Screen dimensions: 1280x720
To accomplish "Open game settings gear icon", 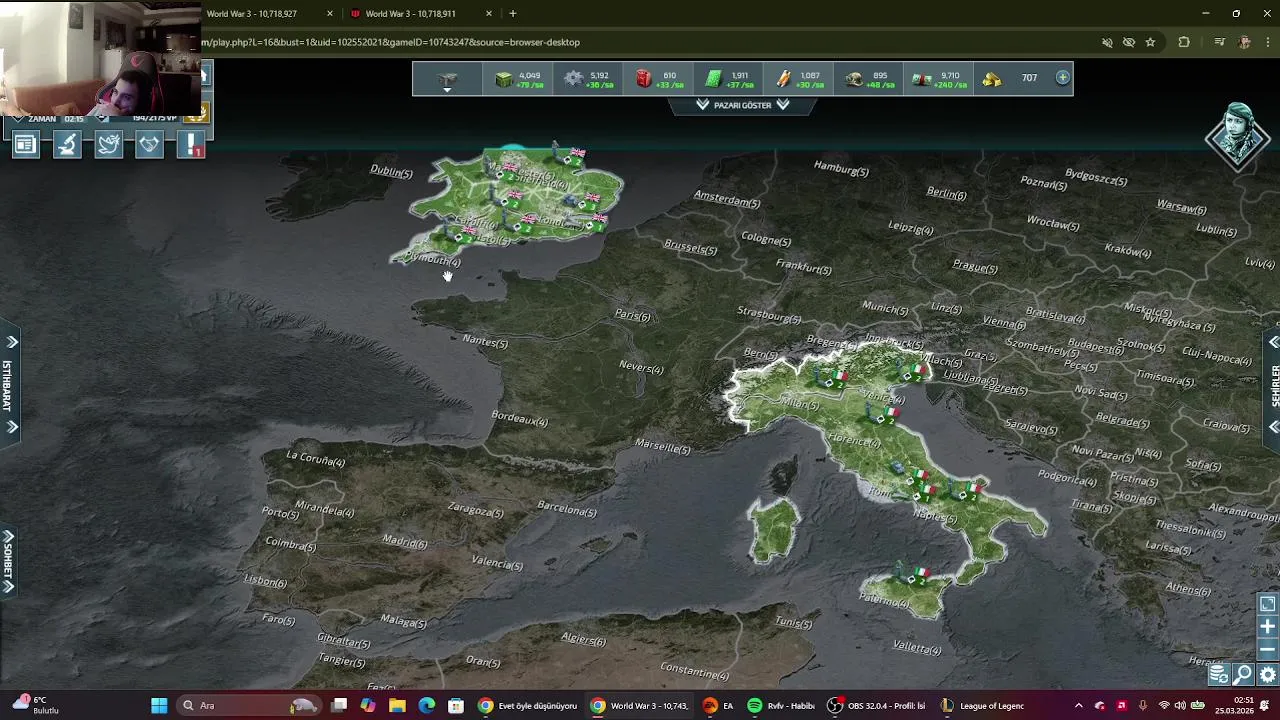I will pos(1267,675).
